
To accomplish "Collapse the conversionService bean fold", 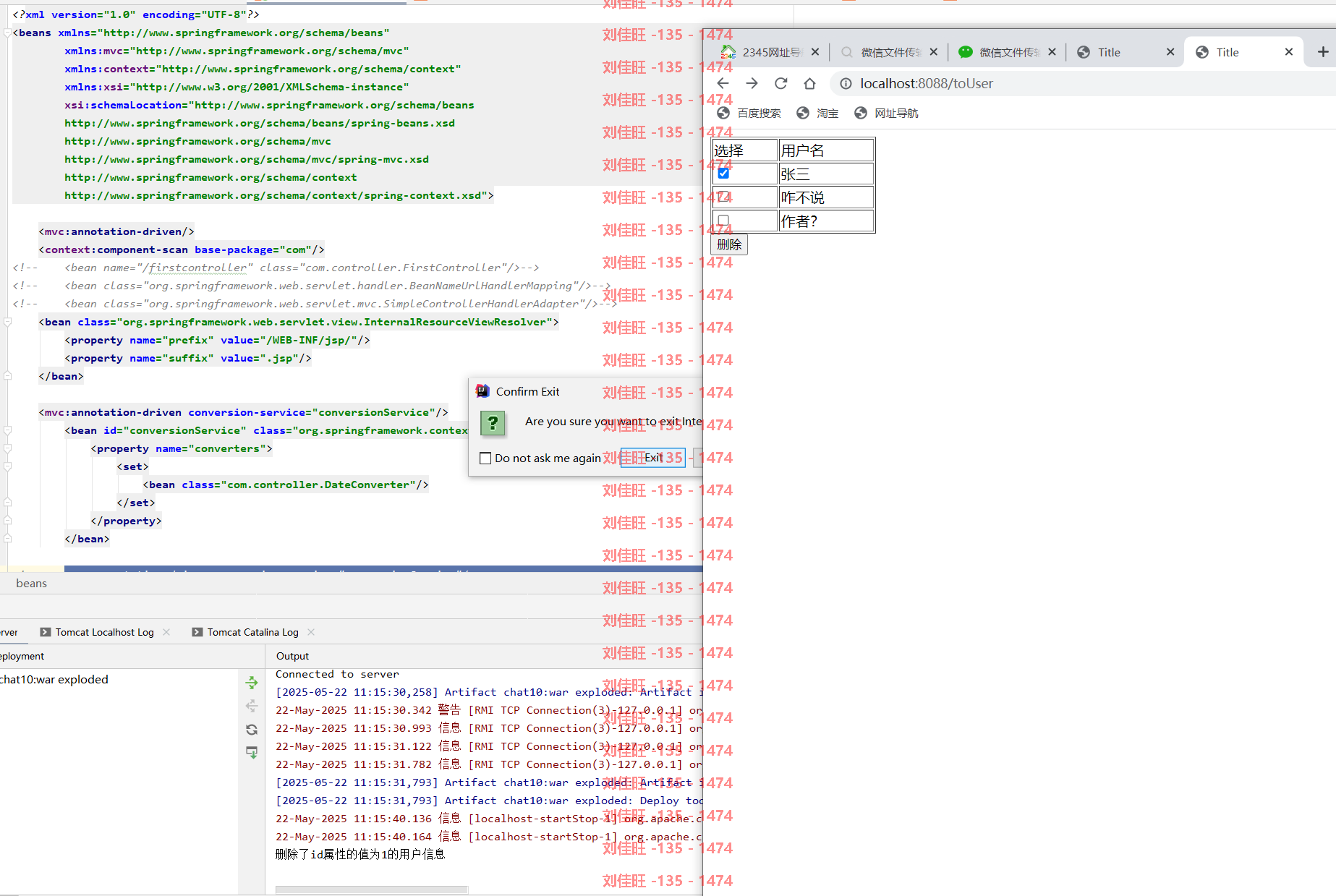I will point(7,430).
